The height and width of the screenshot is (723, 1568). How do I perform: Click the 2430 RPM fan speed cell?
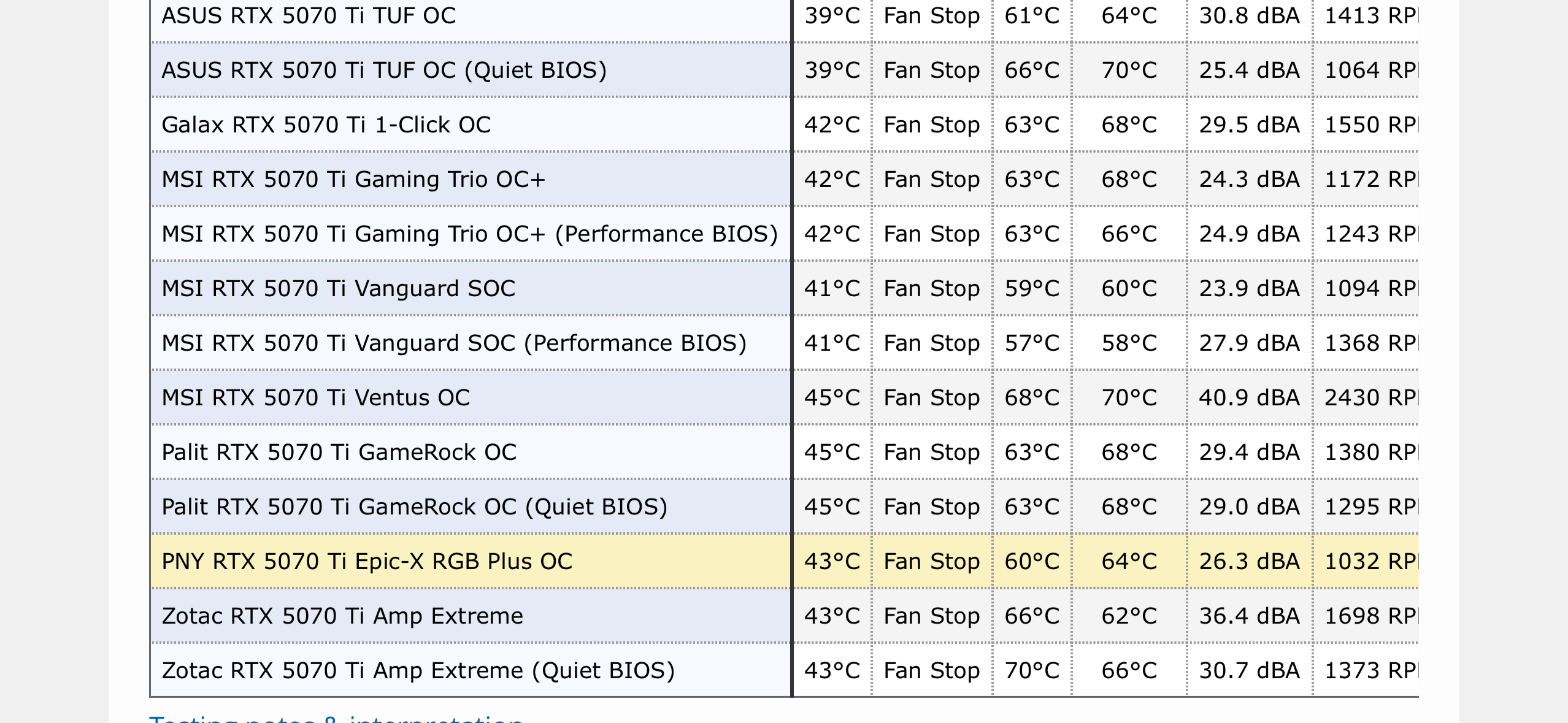(1366, 397)
